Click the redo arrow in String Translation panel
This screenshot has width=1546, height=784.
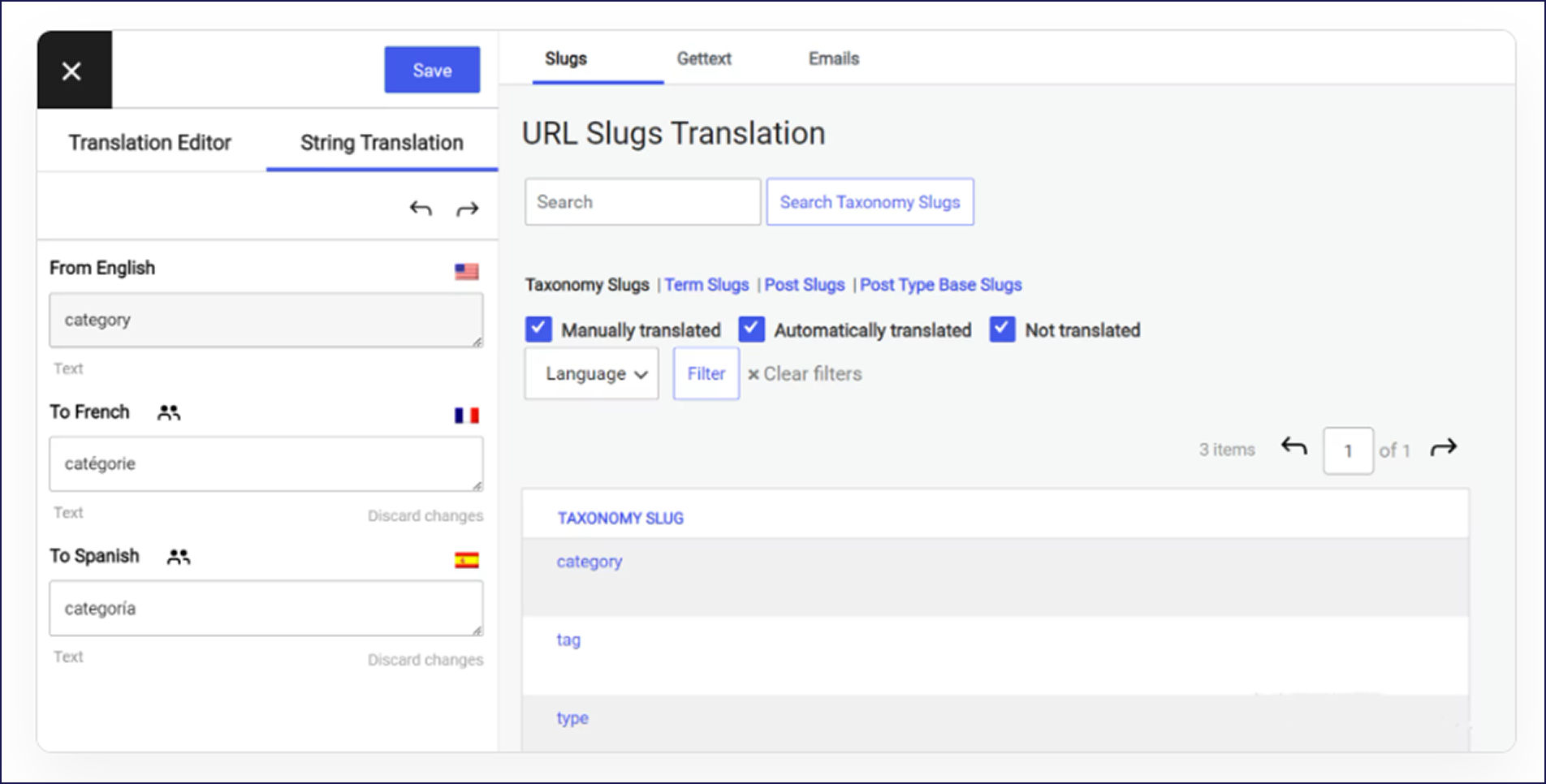pos(468,209)
